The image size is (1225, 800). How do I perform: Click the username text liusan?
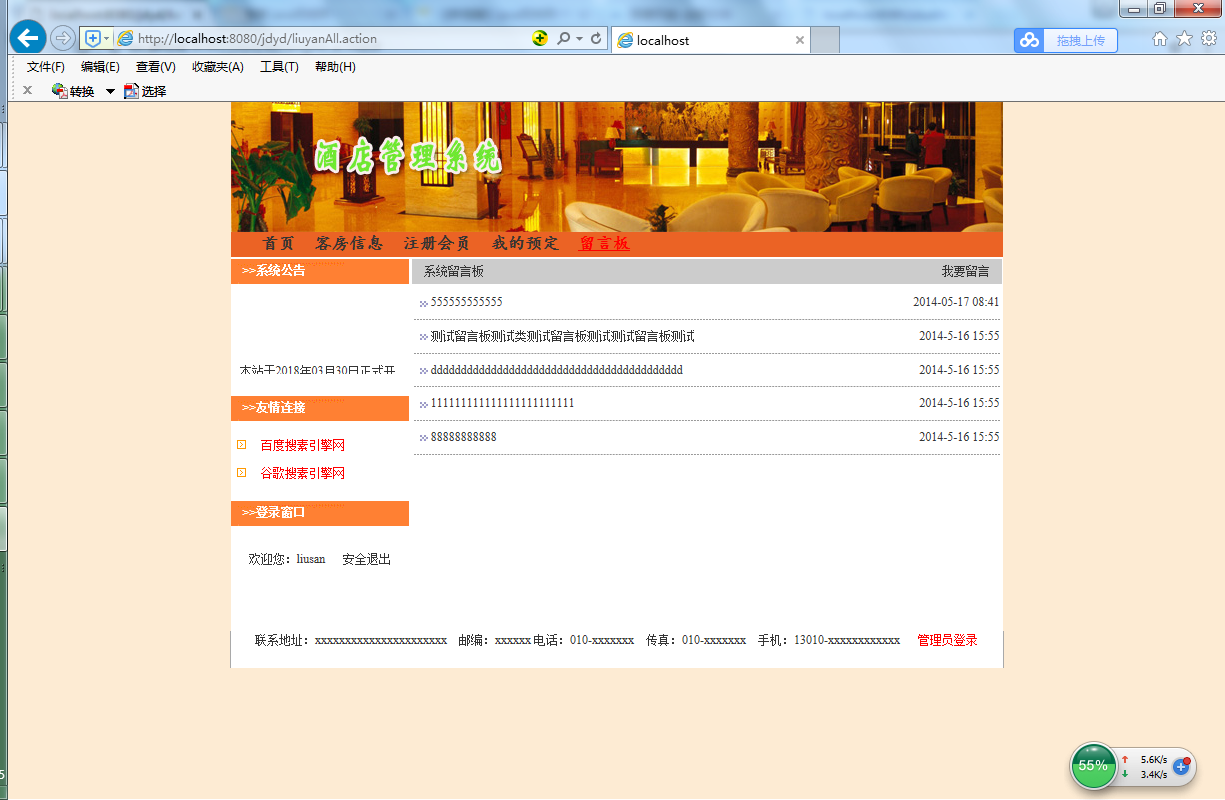click(x=311, y=560)
